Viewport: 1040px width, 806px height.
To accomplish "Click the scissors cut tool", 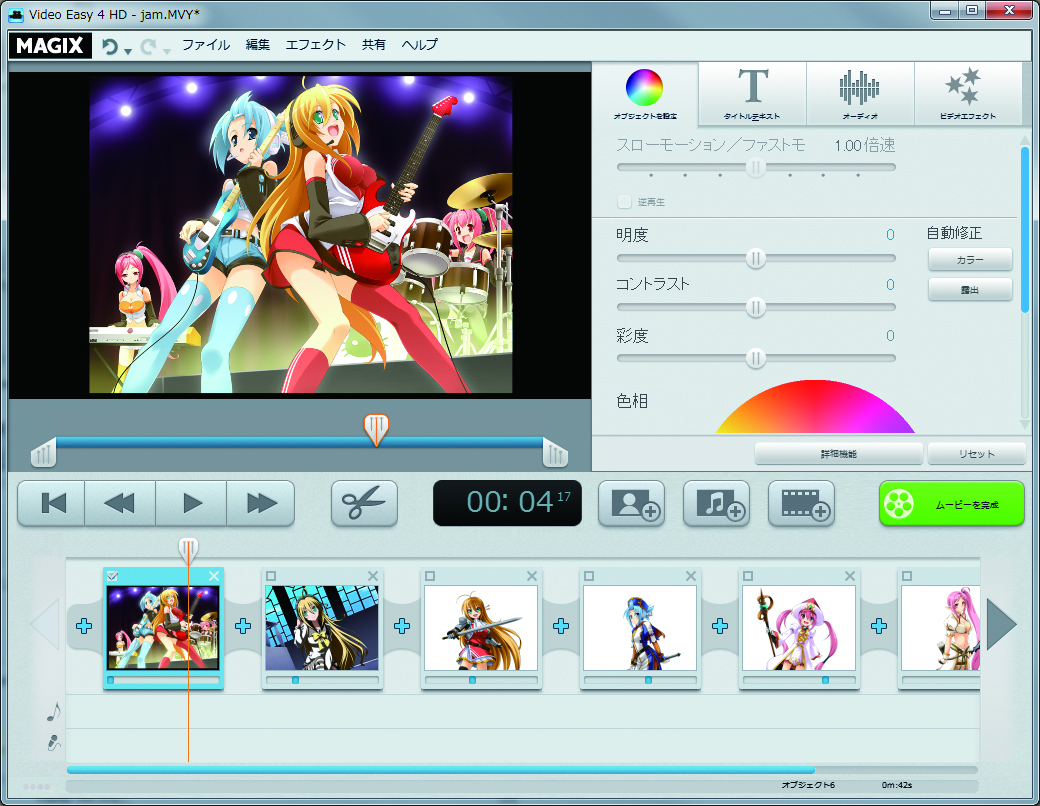I will pos(364,504).
